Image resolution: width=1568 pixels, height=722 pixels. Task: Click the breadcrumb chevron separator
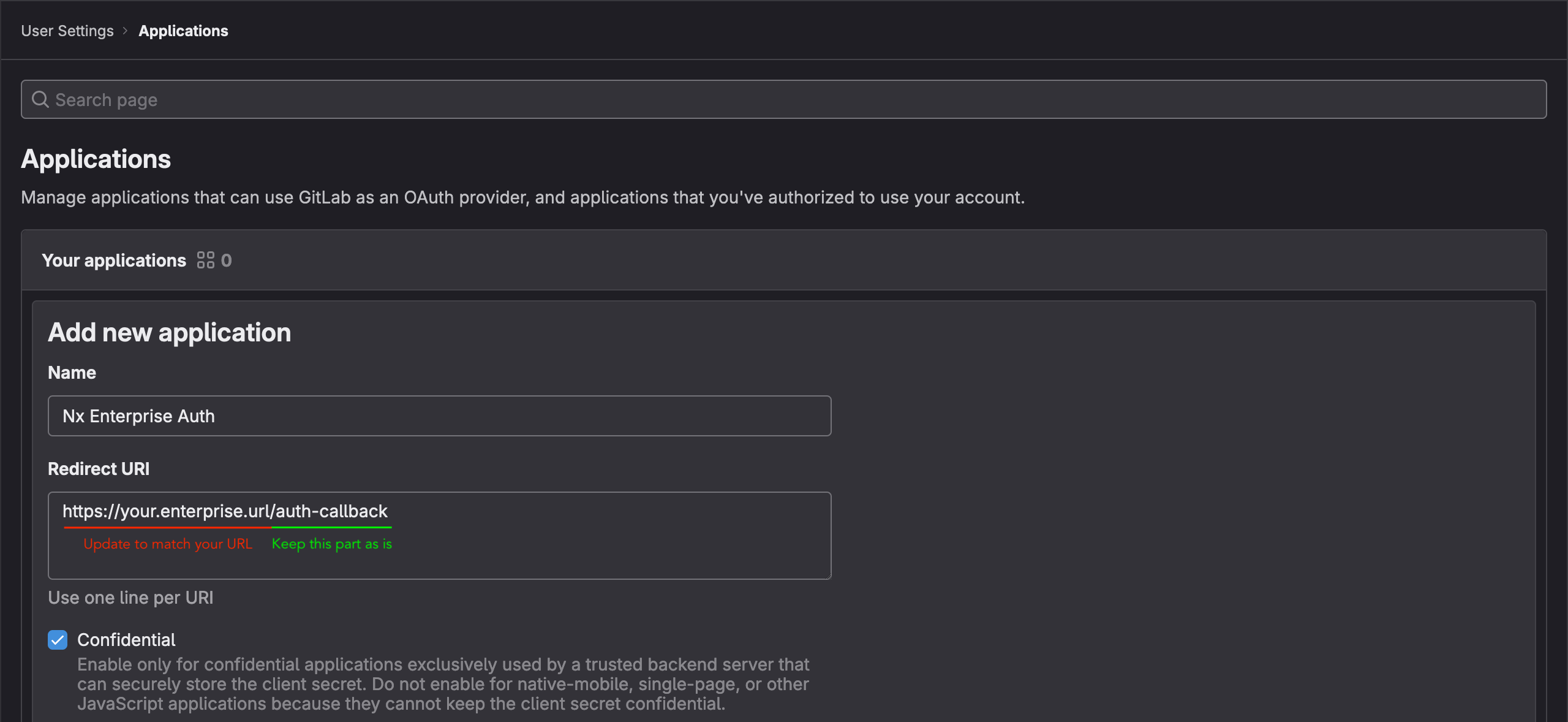tap(126, 31)
